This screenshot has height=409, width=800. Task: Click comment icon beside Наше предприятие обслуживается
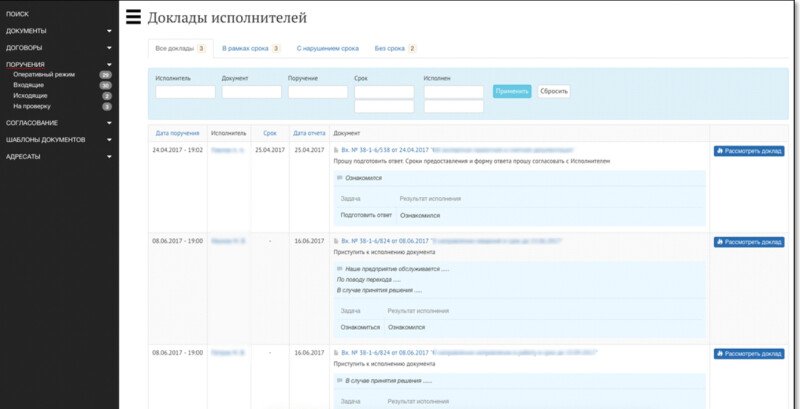pyautogui.click(x=340, y=269)
